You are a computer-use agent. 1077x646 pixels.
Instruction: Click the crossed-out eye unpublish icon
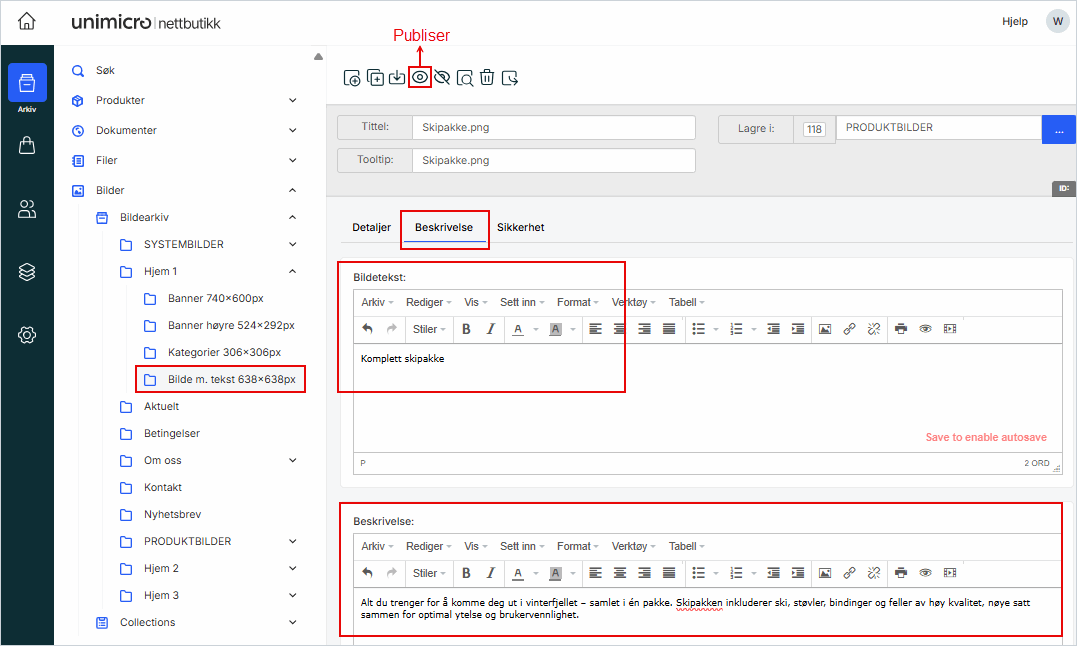(442, 77)
